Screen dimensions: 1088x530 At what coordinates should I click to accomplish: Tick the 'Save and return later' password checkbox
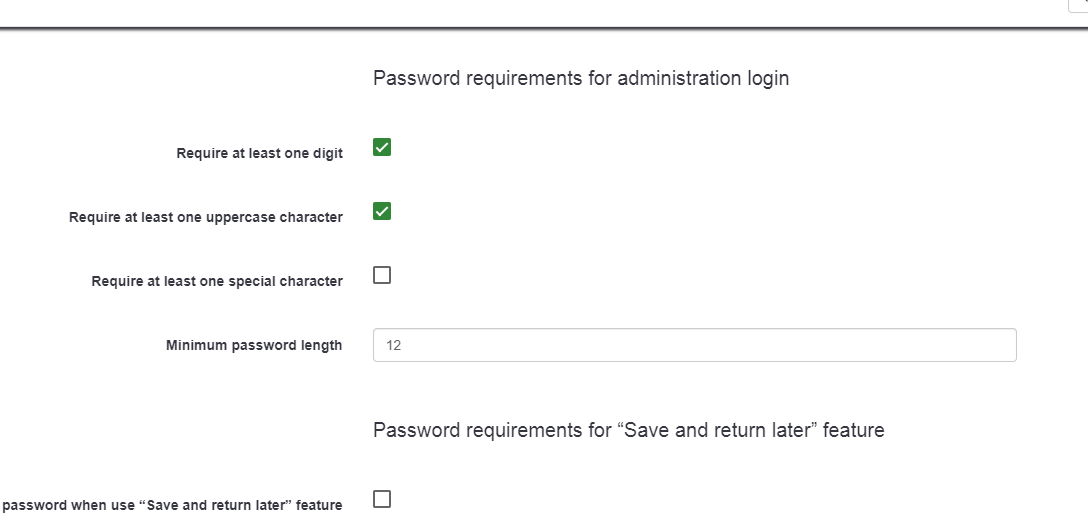[382, 500]
